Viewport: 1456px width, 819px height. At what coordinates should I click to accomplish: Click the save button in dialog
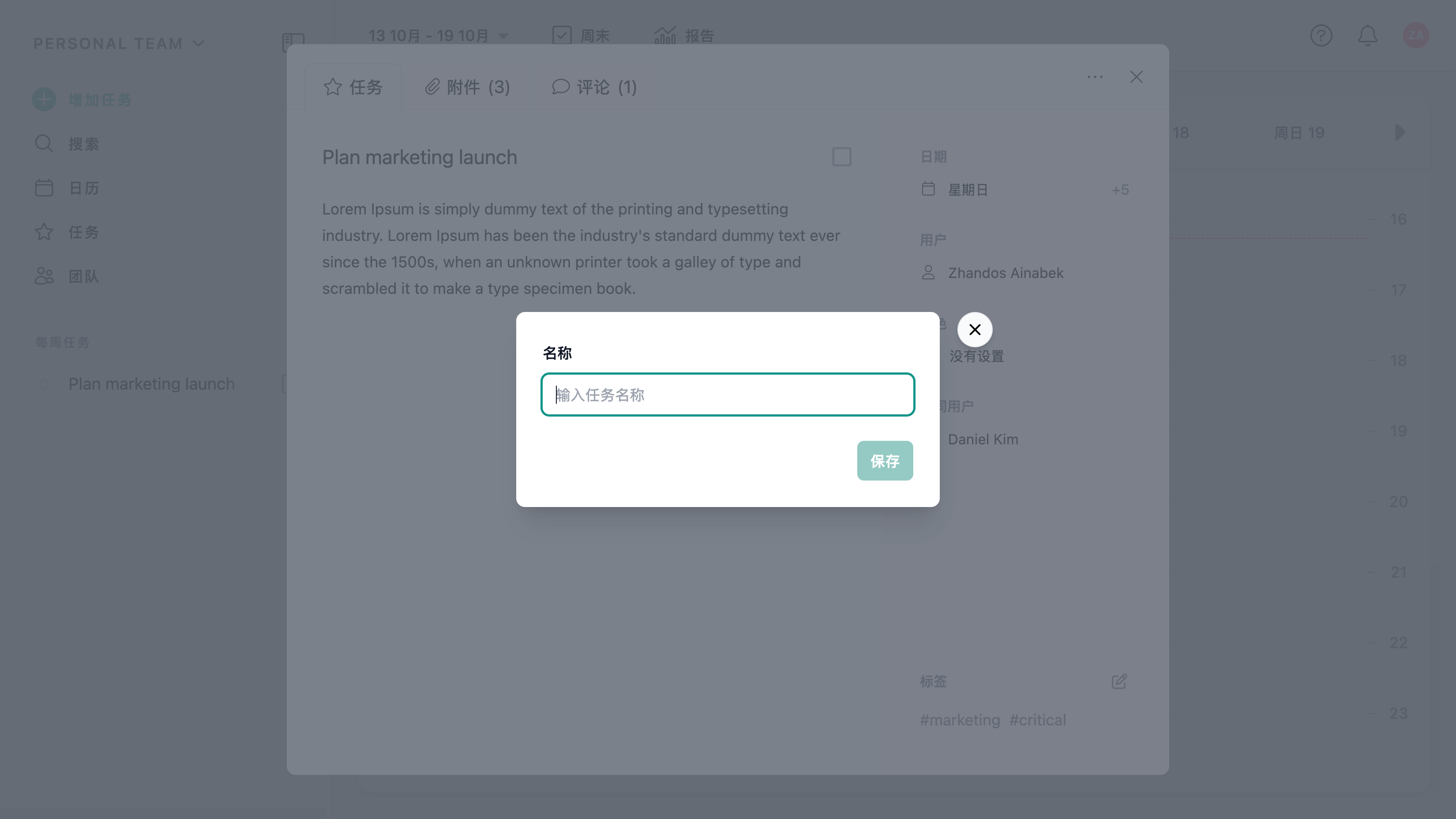click(x=885, y=461)
